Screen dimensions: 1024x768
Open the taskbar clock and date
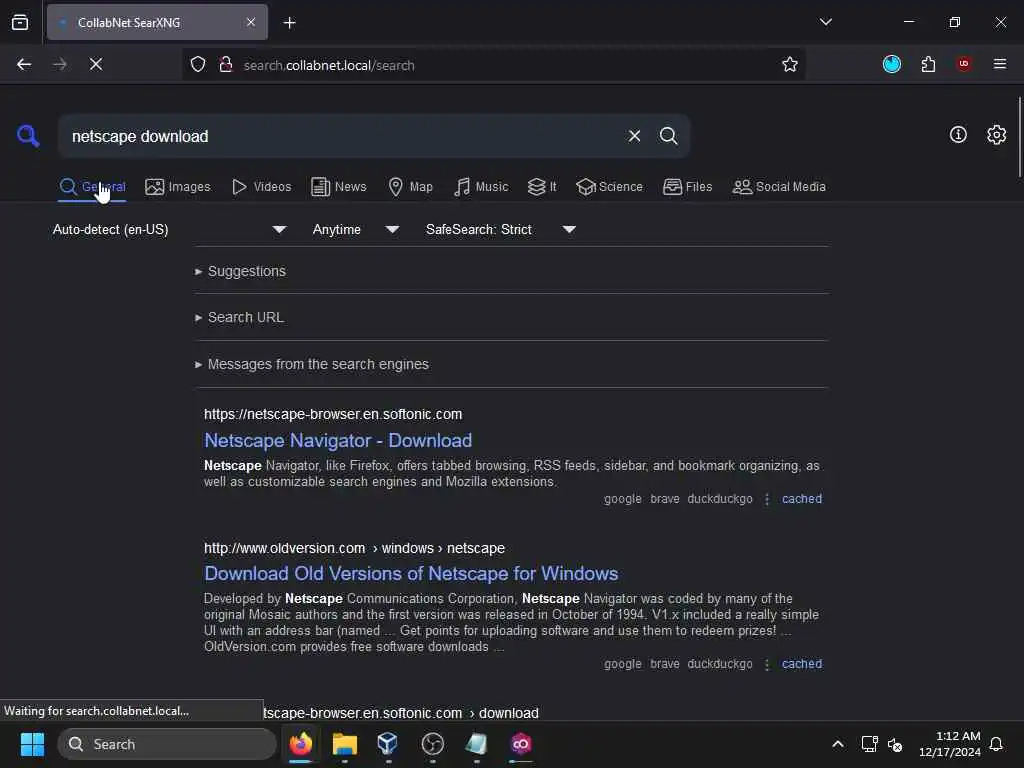click(950, 744)
